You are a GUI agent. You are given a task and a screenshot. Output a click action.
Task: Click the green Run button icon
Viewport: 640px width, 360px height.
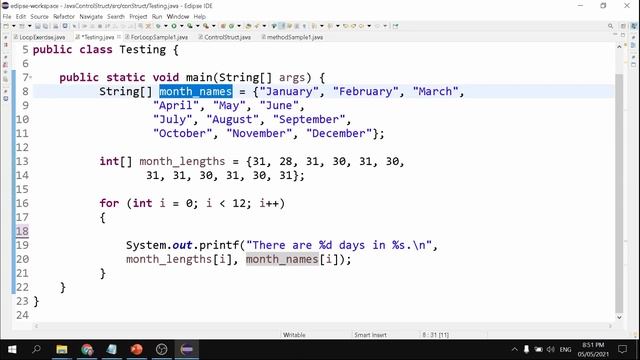tap(174, 26)
